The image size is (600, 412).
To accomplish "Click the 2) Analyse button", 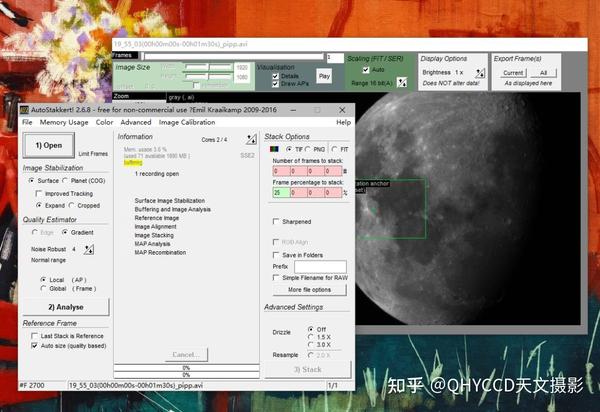I will coord(66,307).
